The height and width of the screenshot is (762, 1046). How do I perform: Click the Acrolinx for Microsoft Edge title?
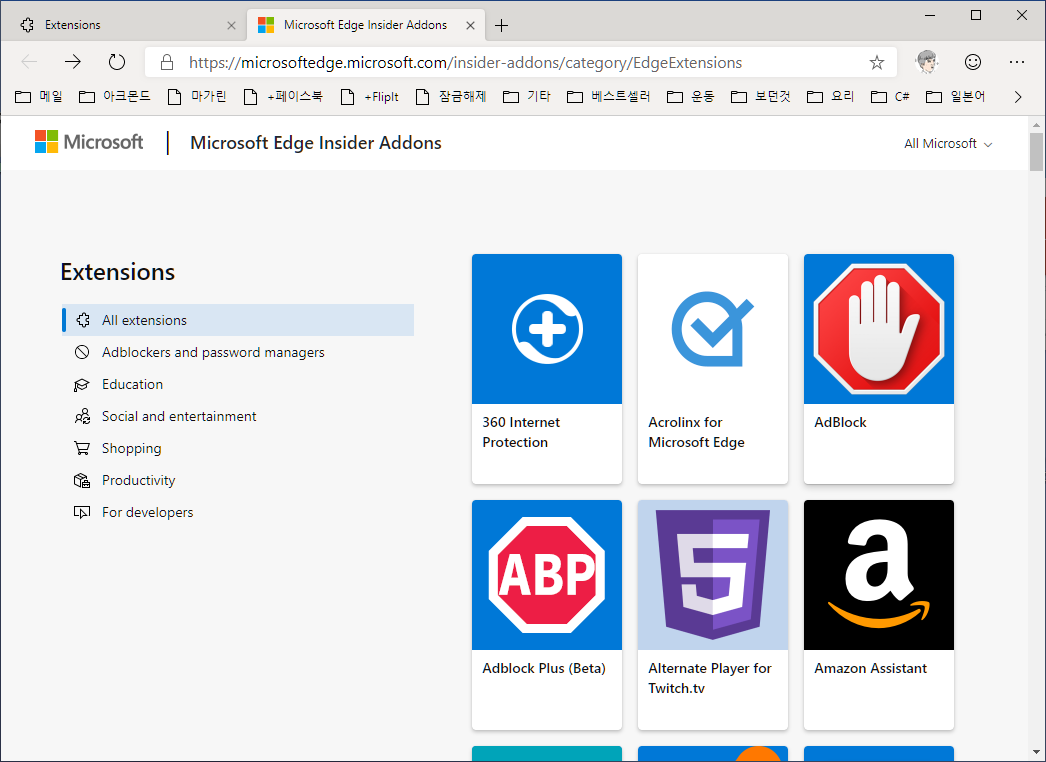[696, 432]
